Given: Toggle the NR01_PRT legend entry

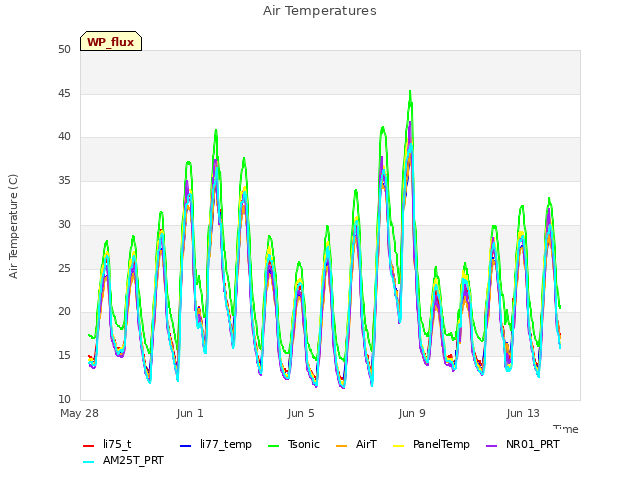Looking at the screenshot, I should pyautogui.click(x=522, y=444).
